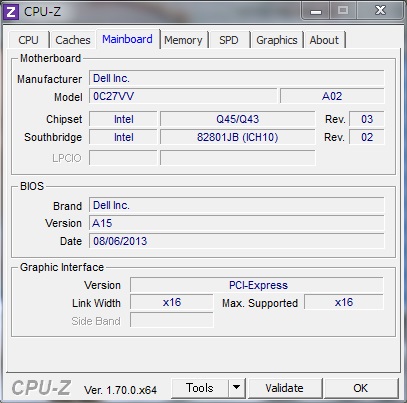Image resolution: width=407 pixels, height=403 pixels.
Task: Click the Southbridge vendor Intel field
Action: coord(123,137)
